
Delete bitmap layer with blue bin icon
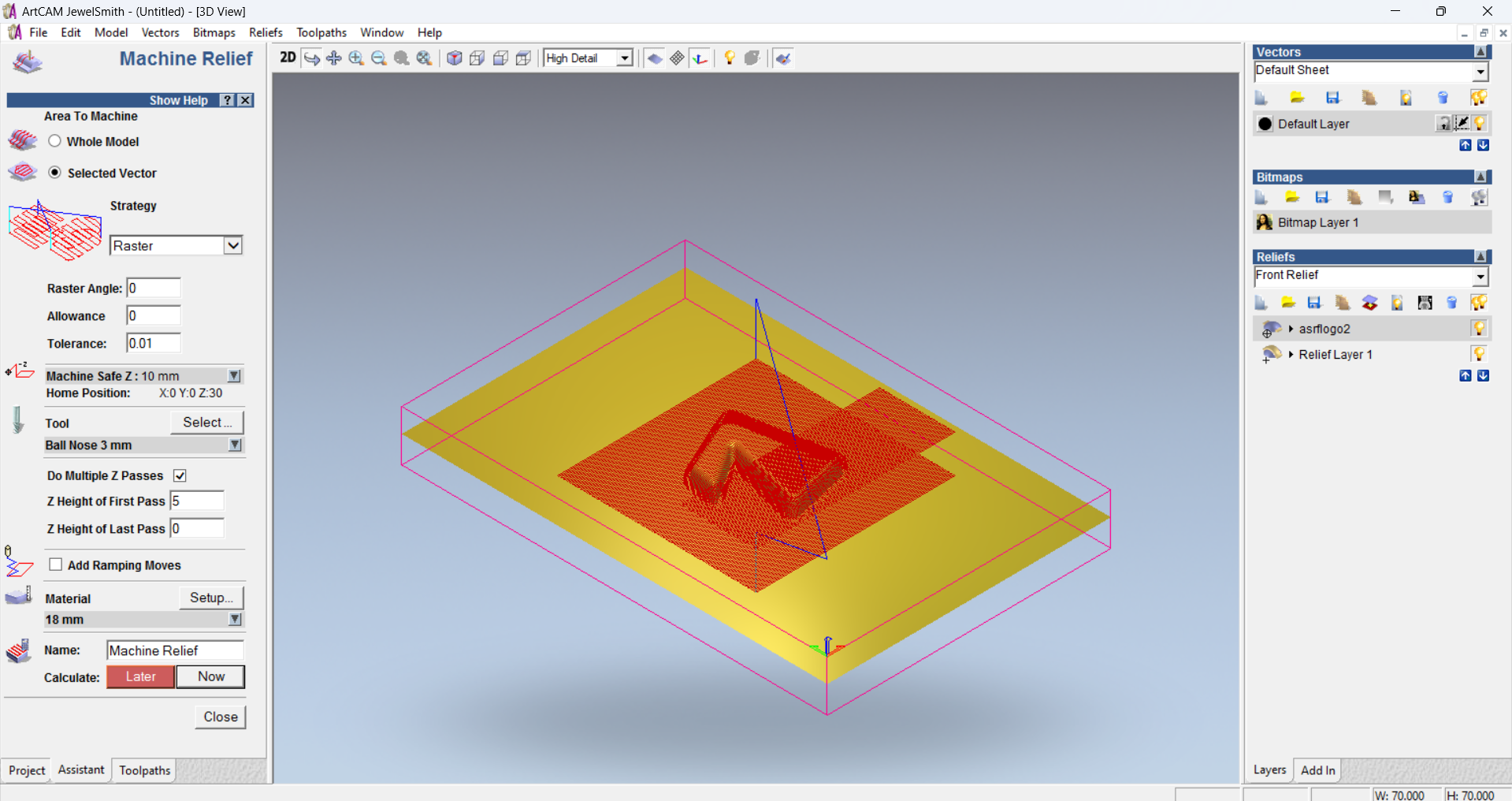coord(1448,197)
